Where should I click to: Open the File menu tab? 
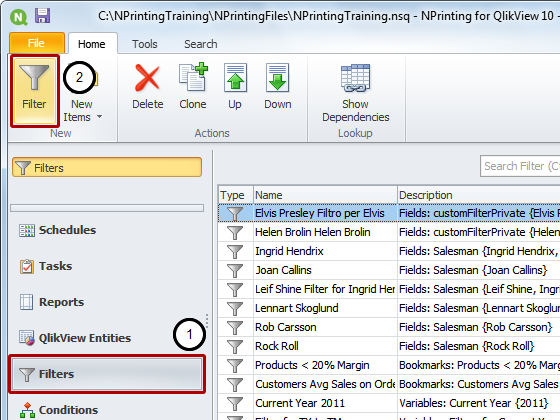coord(37,43)
